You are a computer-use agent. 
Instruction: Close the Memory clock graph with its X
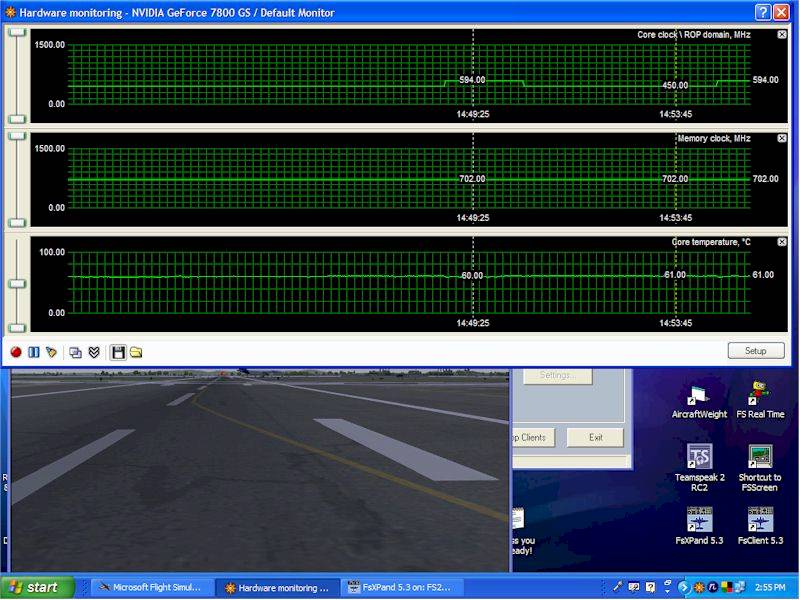point(782,138)
